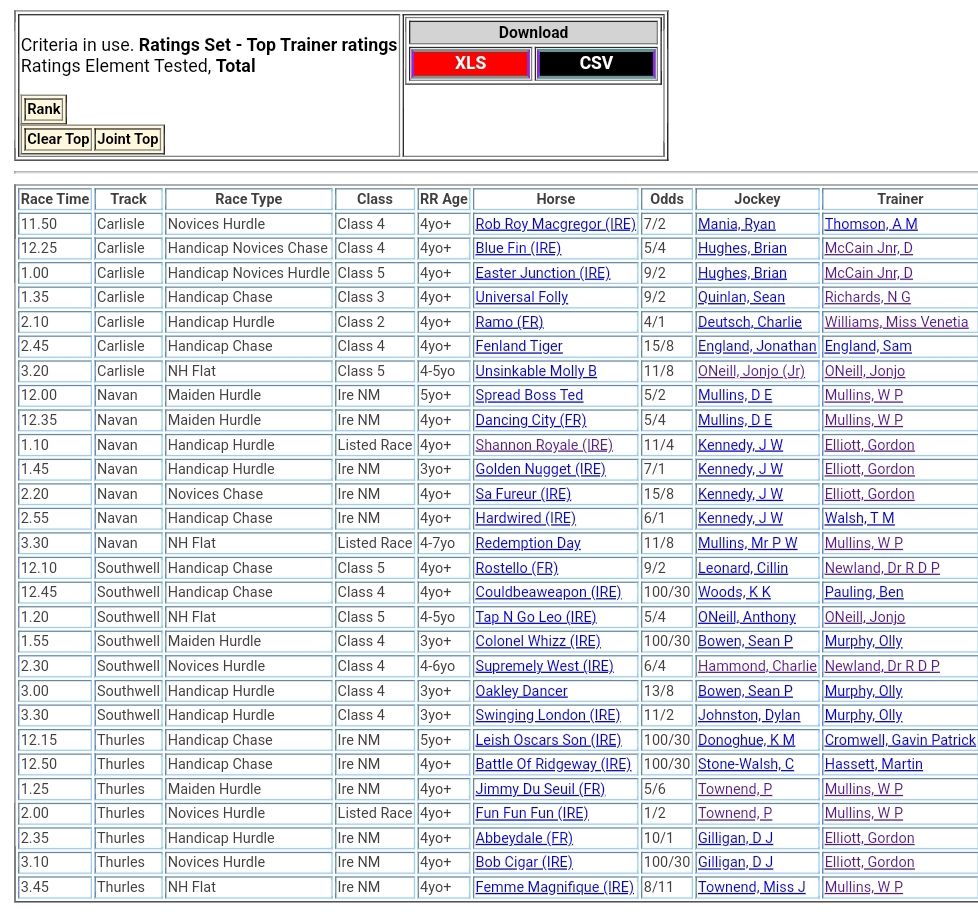This screenshot has width=978, height=918.
Task: Open horse Rob Roy Macgregor (IRE)
Action: [555, 224]
